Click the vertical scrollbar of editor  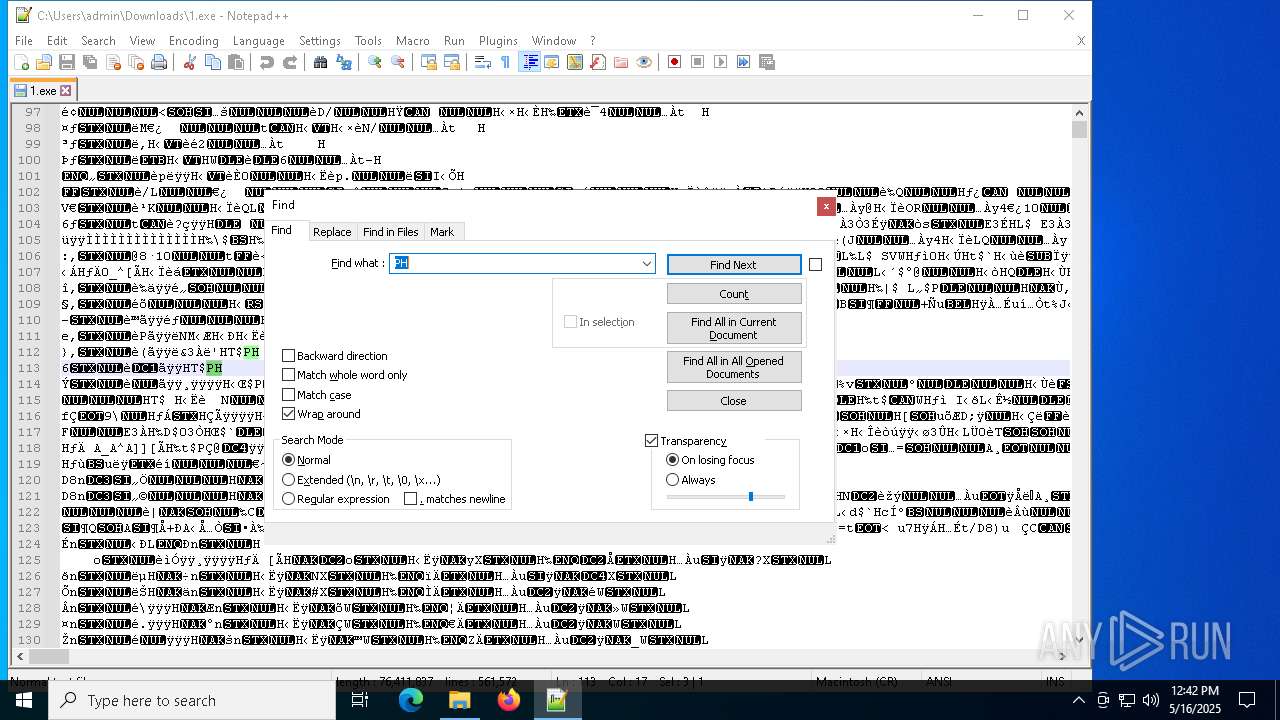point(1079,376)
